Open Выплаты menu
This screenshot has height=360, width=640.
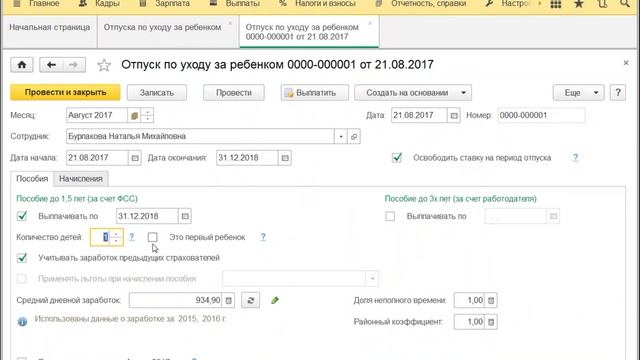tap(236, 4)
